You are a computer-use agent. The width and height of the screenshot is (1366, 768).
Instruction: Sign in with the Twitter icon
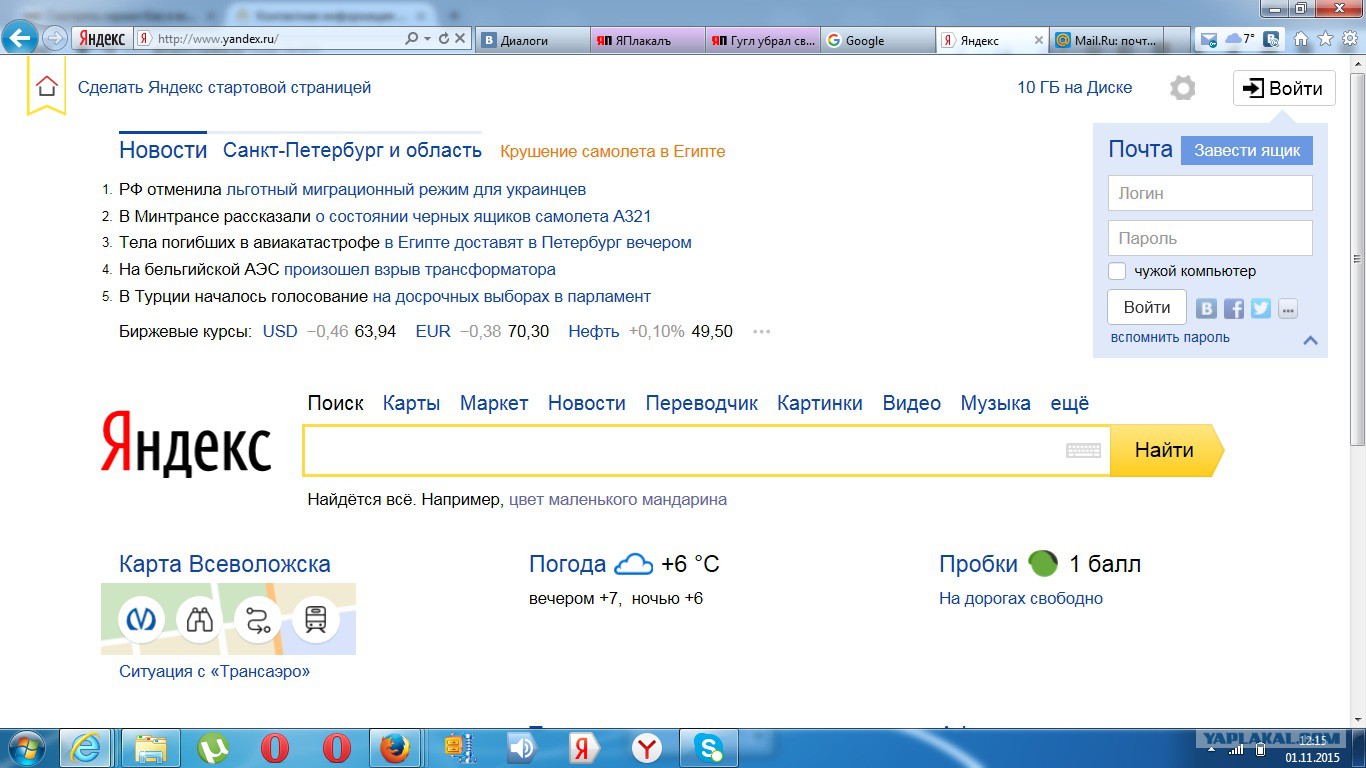click(1261, 308)
